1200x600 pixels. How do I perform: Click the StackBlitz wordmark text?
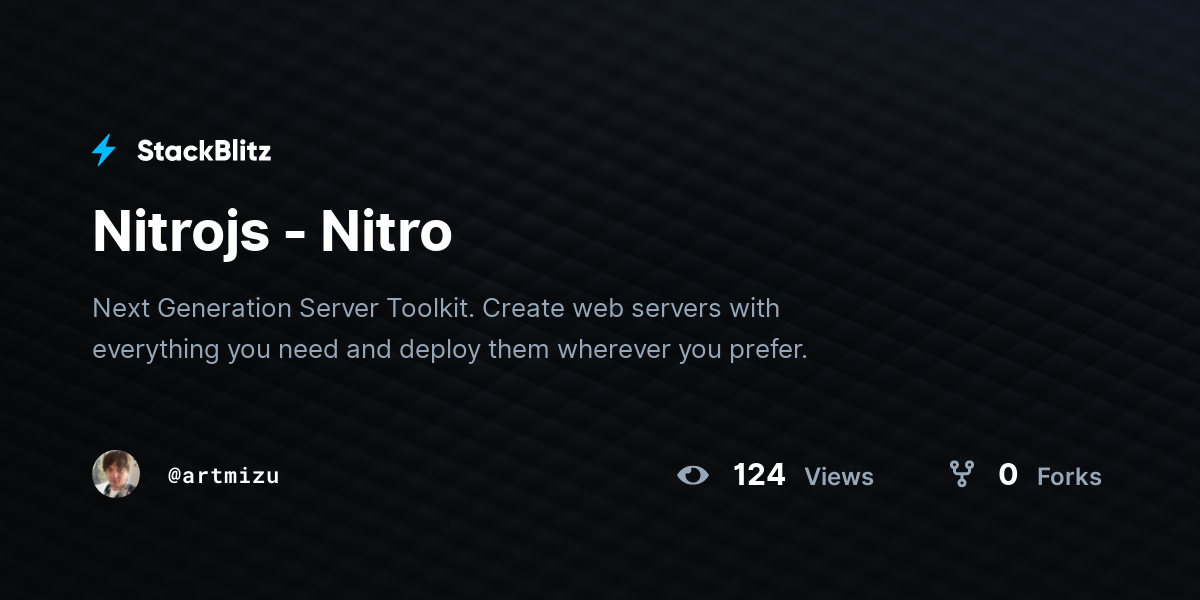tap(204, 150)
